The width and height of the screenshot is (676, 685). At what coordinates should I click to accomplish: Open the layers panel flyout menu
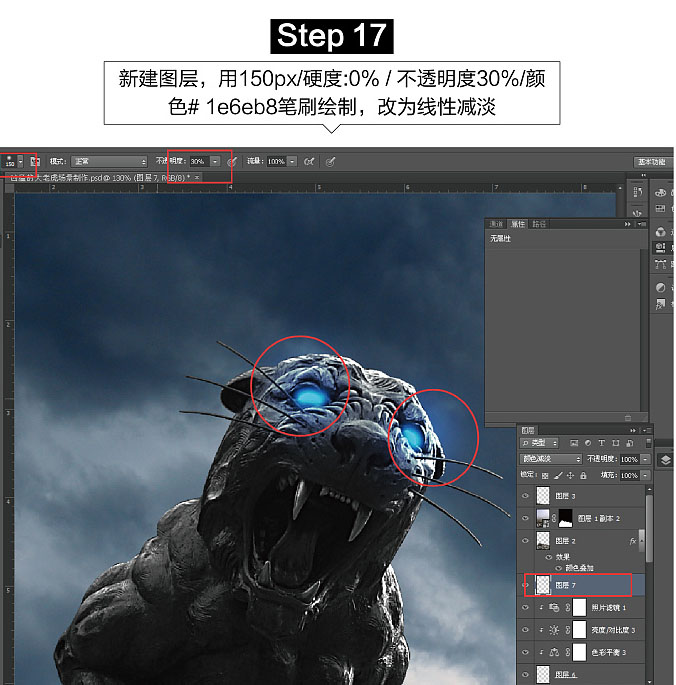pyautogui.click(x=646, y=430)
